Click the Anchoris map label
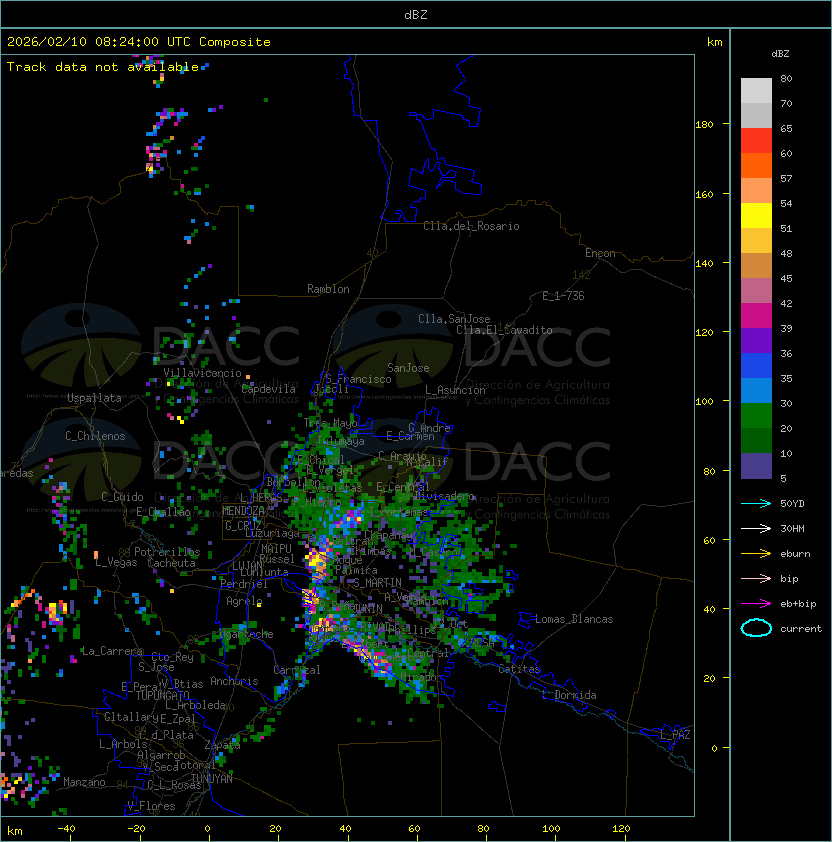The width and height of the screenshot is (832, 842). pos(234,681)
